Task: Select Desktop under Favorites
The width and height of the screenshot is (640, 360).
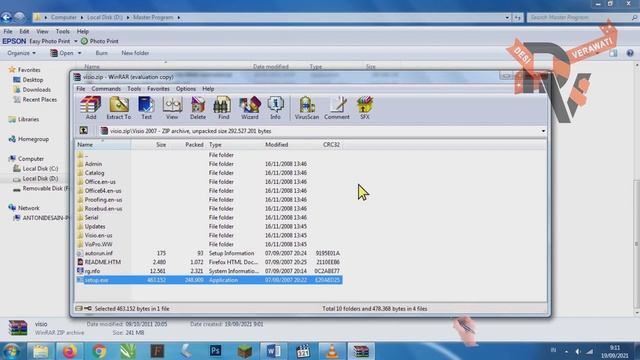Action: (28, 80)
